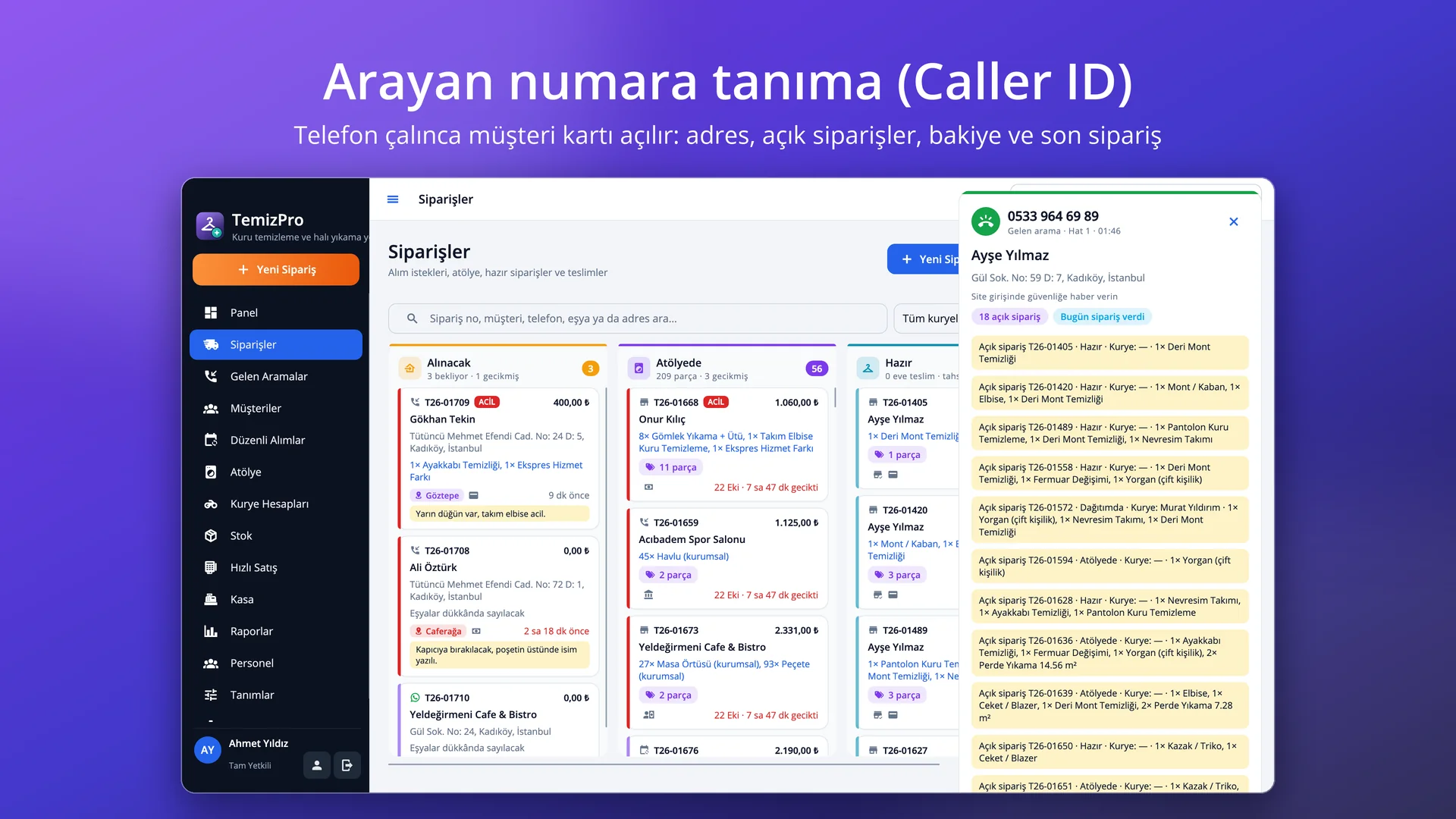This screenshot has width=1456, height=819.
Task: Open Hızlı Satış sidebar item
Action: (276, 567)
